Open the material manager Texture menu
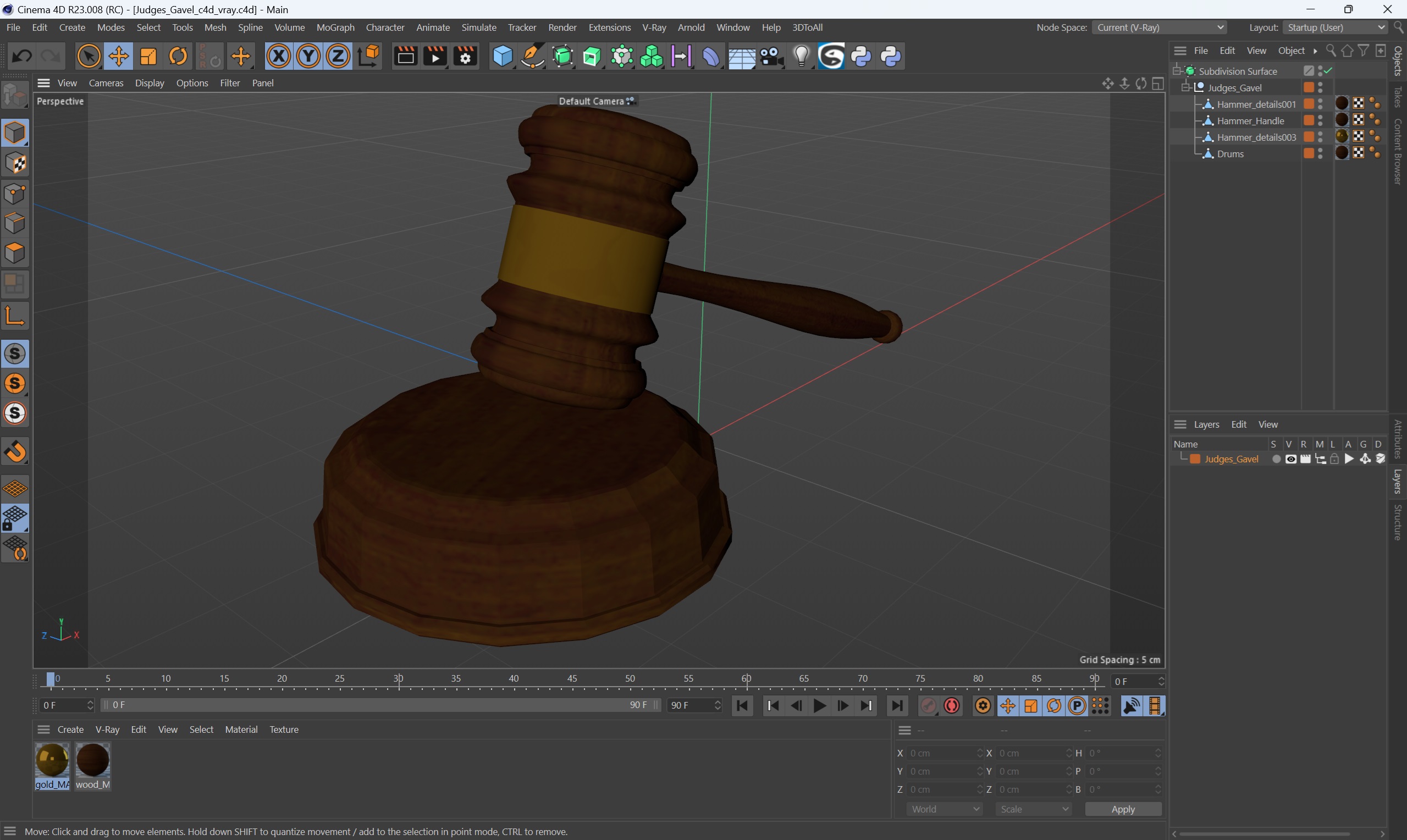 (284, 729)
